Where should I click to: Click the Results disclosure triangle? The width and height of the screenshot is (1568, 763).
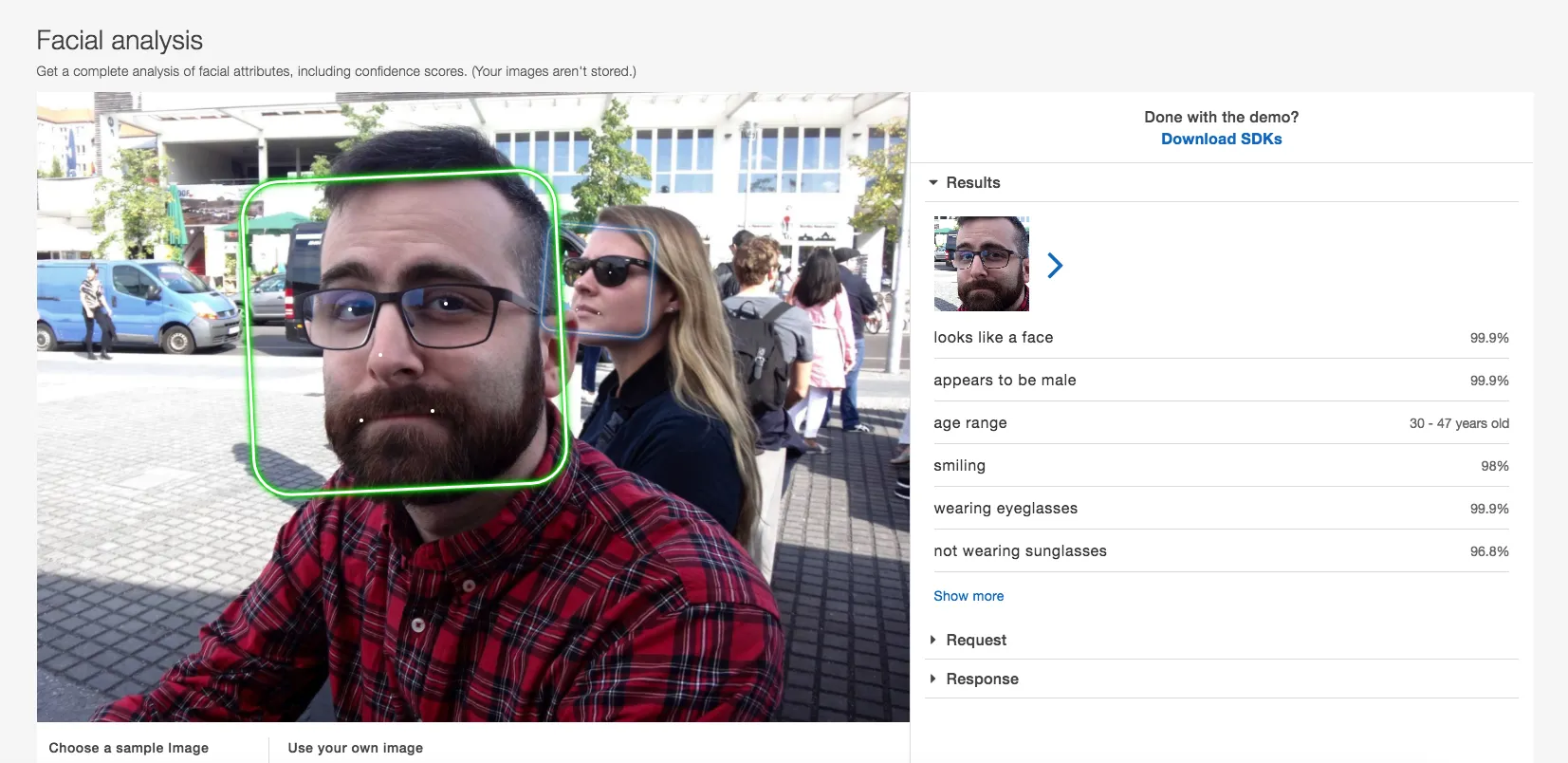pos(933,182)
